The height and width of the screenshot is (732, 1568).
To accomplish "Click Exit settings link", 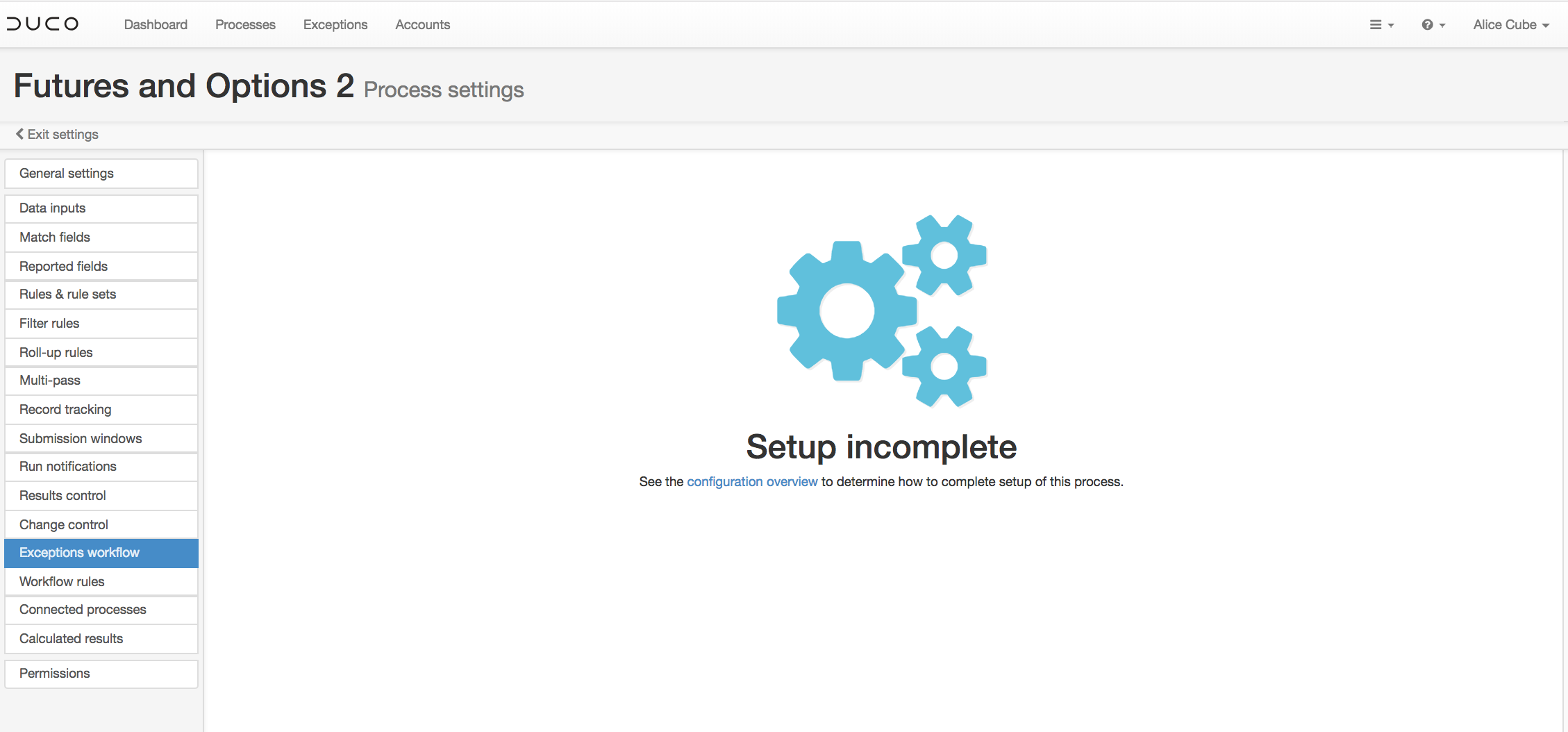I will click(x=57, y=134).
